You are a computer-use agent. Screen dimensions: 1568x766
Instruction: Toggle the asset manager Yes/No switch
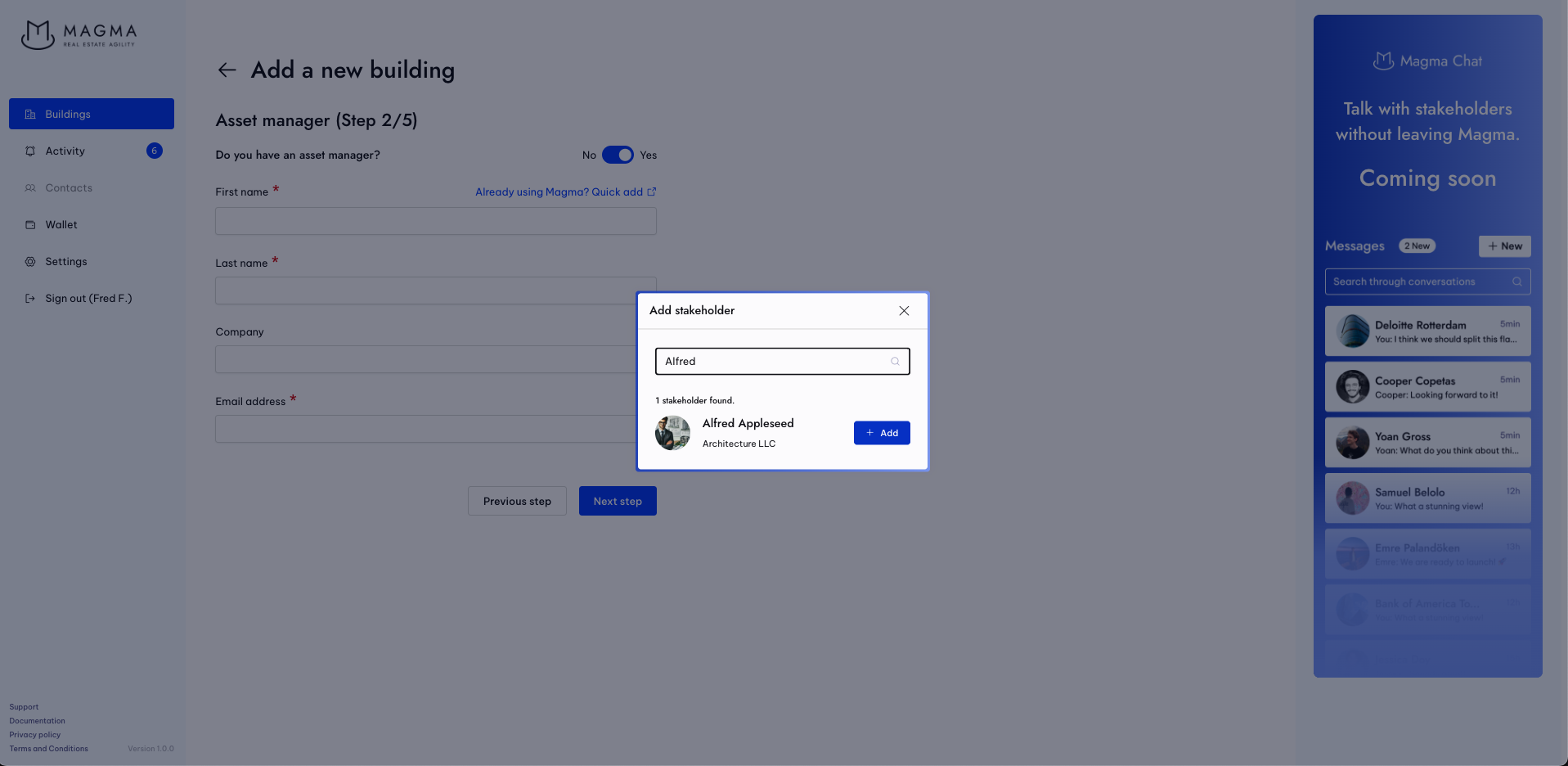618,155
